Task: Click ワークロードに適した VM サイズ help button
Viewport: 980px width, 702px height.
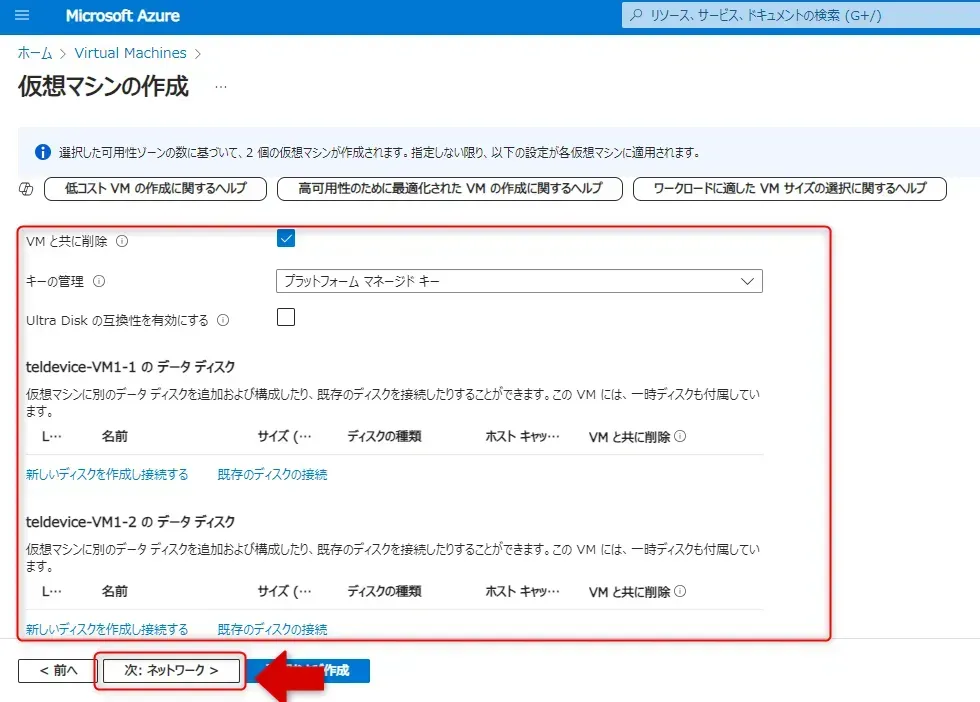Action: click(x=789, y=189)
